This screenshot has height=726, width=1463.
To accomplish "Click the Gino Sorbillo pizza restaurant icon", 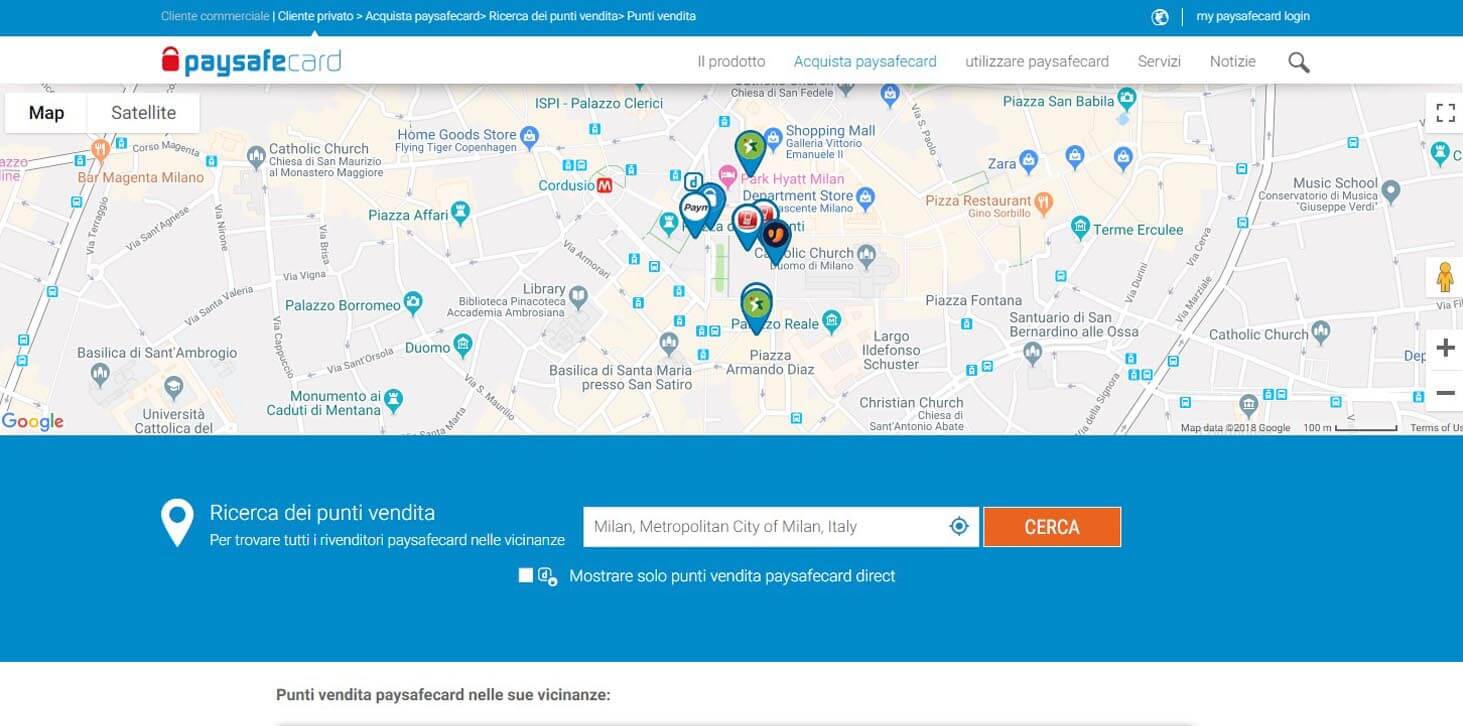I will [x=1044, y=202].
